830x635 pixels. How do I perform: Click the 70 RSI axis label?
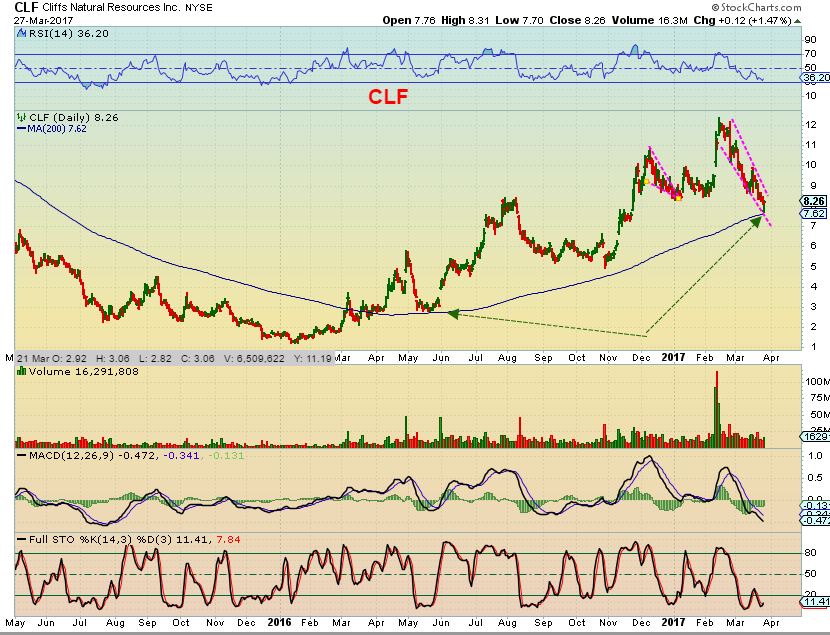tap(810, 53)
